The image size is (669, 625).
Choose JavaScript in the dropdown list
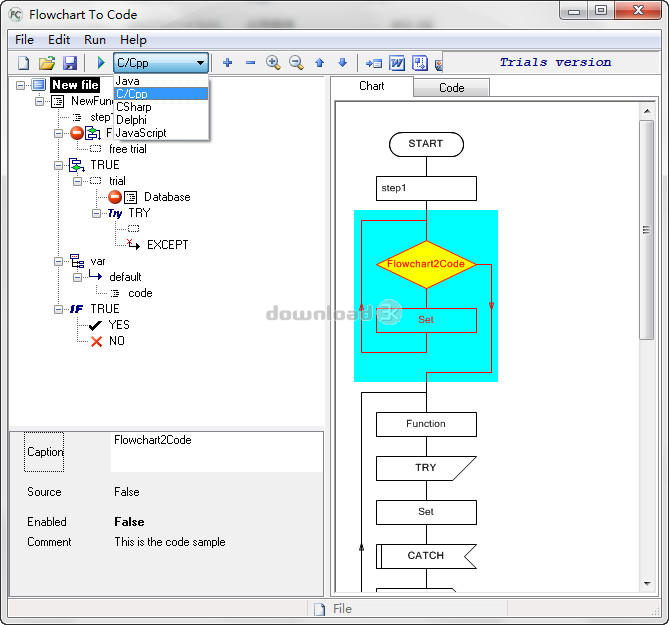click(x=141, y=133)
